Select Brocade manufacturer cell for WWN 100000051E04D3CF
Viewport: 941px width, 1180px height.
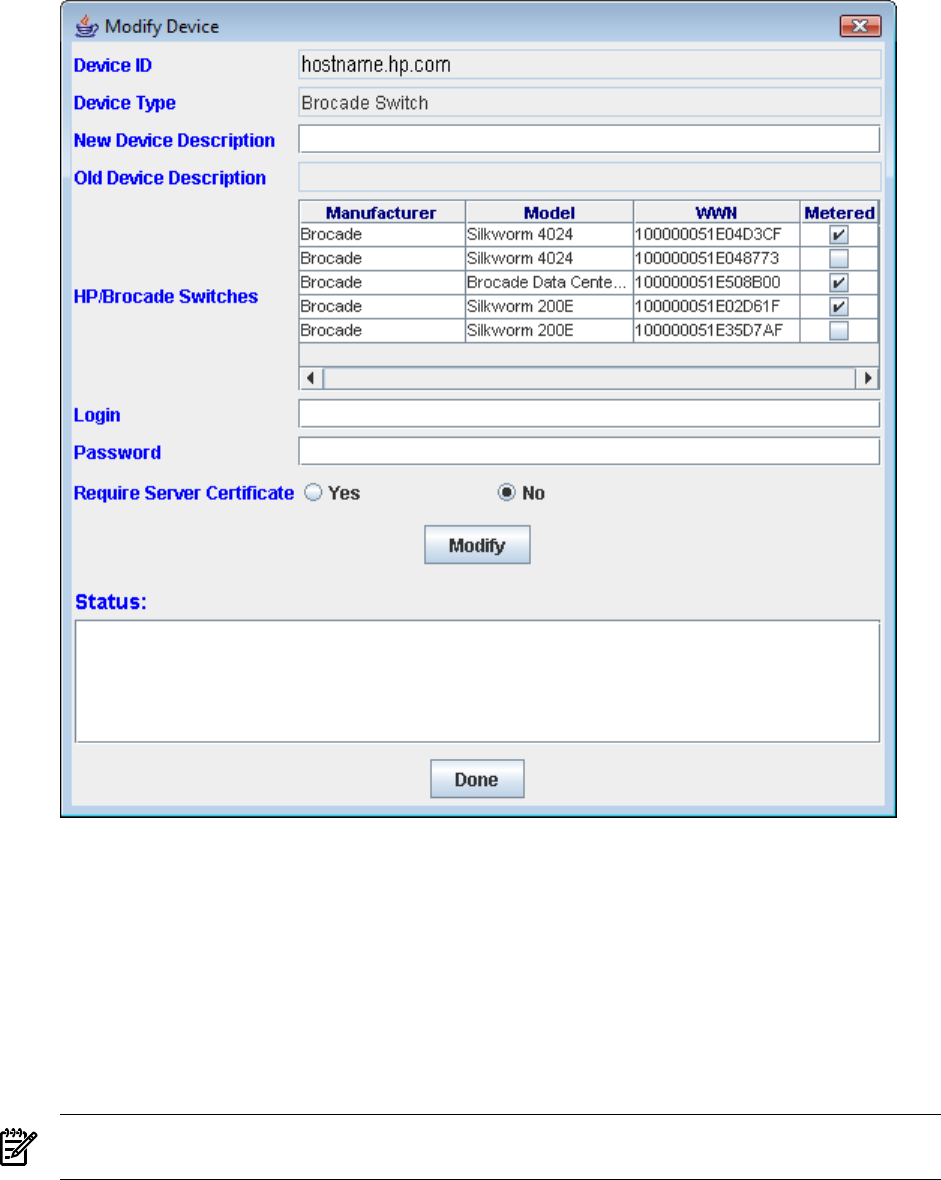(x=382, y=235)
